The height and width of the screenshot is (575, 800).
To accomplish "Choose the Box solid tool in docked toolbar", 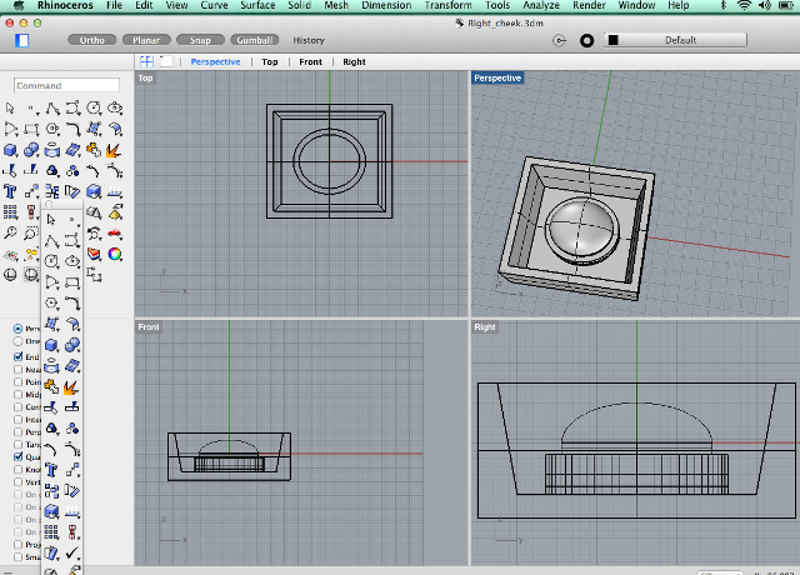I will pos(10,151).
